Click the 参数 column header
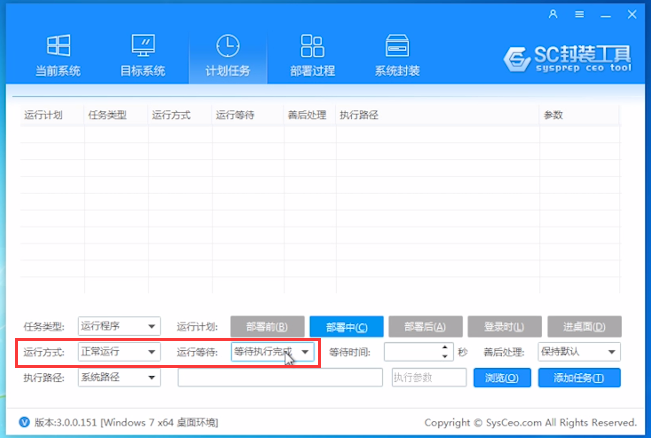Viewport: 651px width, 438px height. click(x=580, y=115)
